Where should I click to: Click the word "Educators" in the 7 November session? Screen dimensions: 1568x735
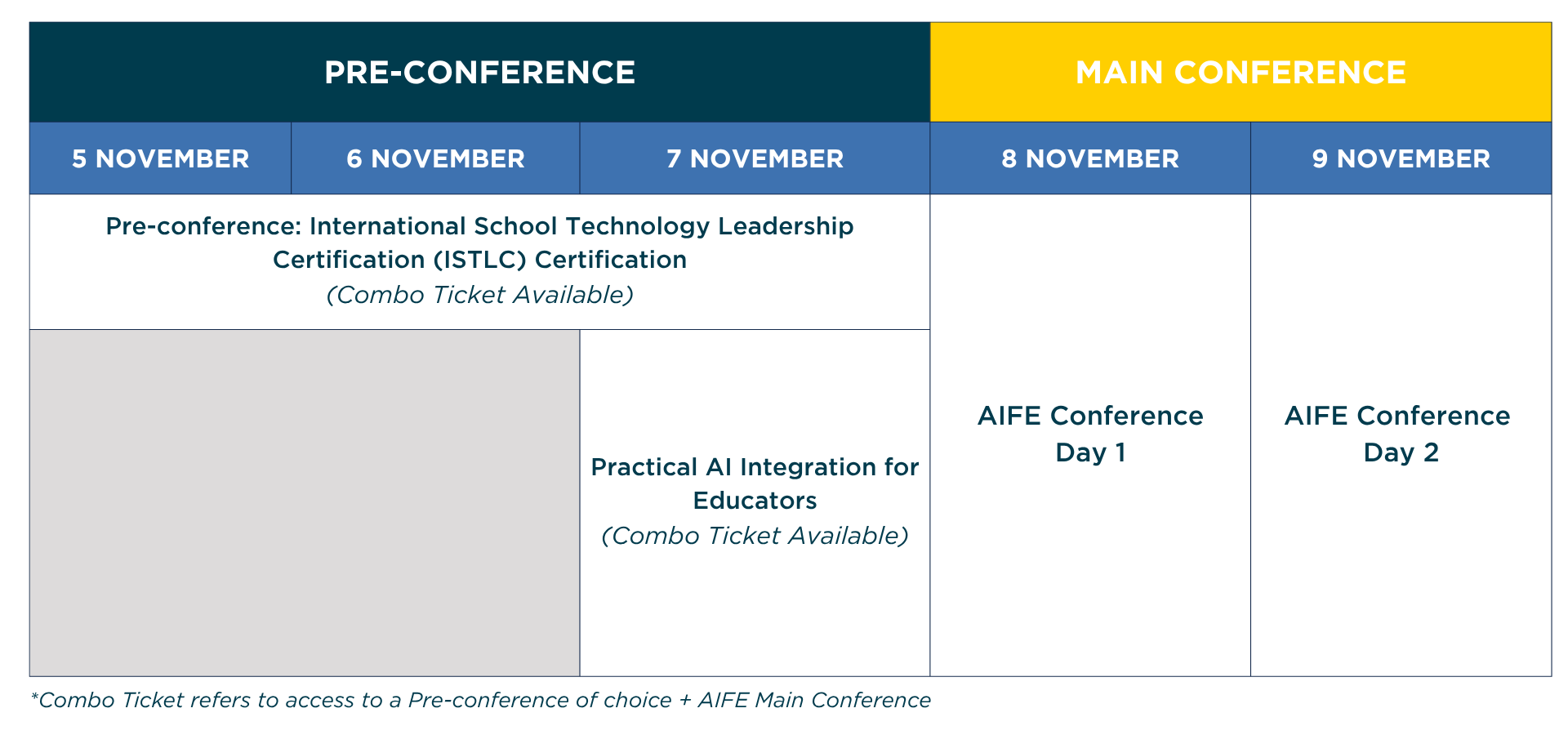point(755,501)
